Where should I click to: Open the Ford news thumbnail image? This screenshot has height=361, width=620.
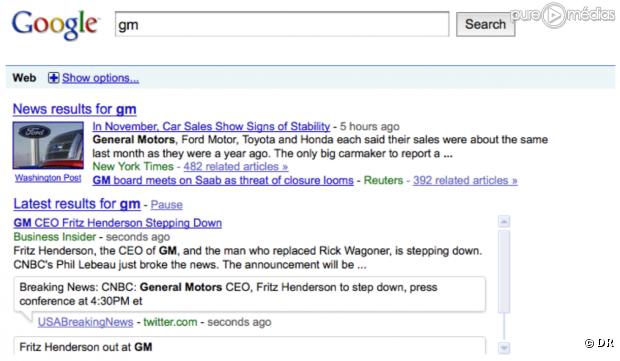[48, 146]
